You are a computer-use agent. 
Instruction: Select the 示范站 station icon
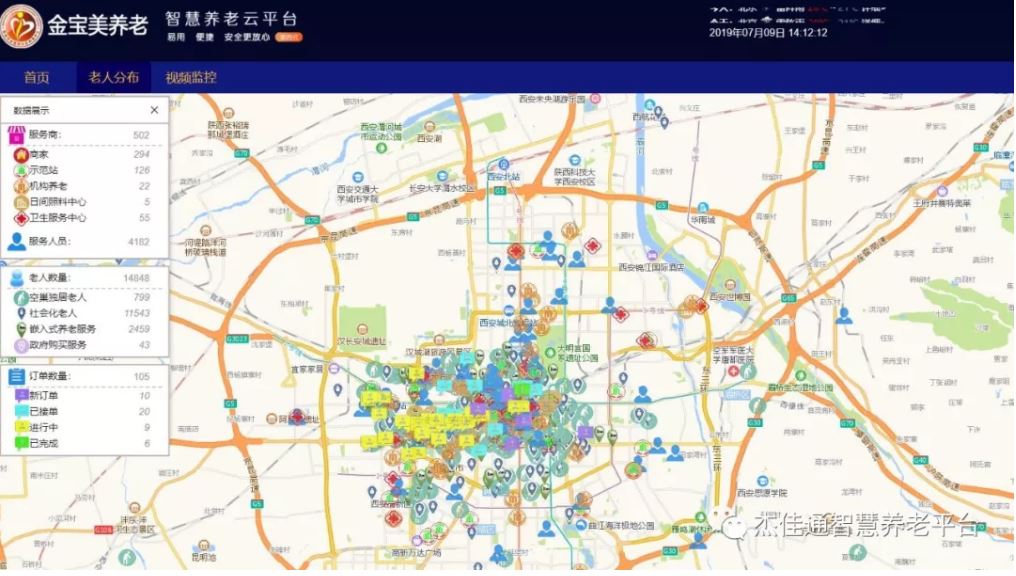coord(20,171)
